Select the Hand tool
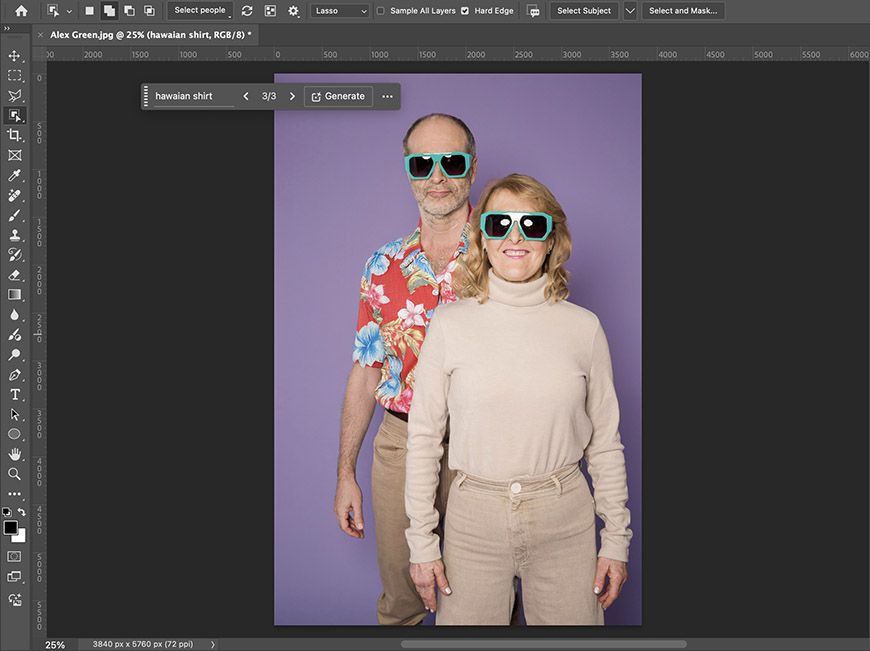Viewport: 870px width, 651px height. (x=14, y=454)
